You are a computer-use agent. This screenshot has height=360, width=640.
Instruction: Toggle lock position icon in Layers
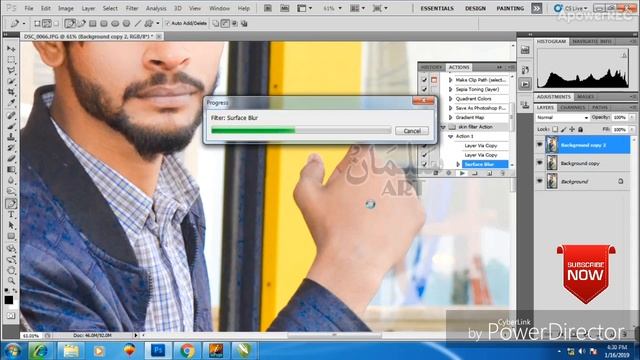tap(572, 129)
